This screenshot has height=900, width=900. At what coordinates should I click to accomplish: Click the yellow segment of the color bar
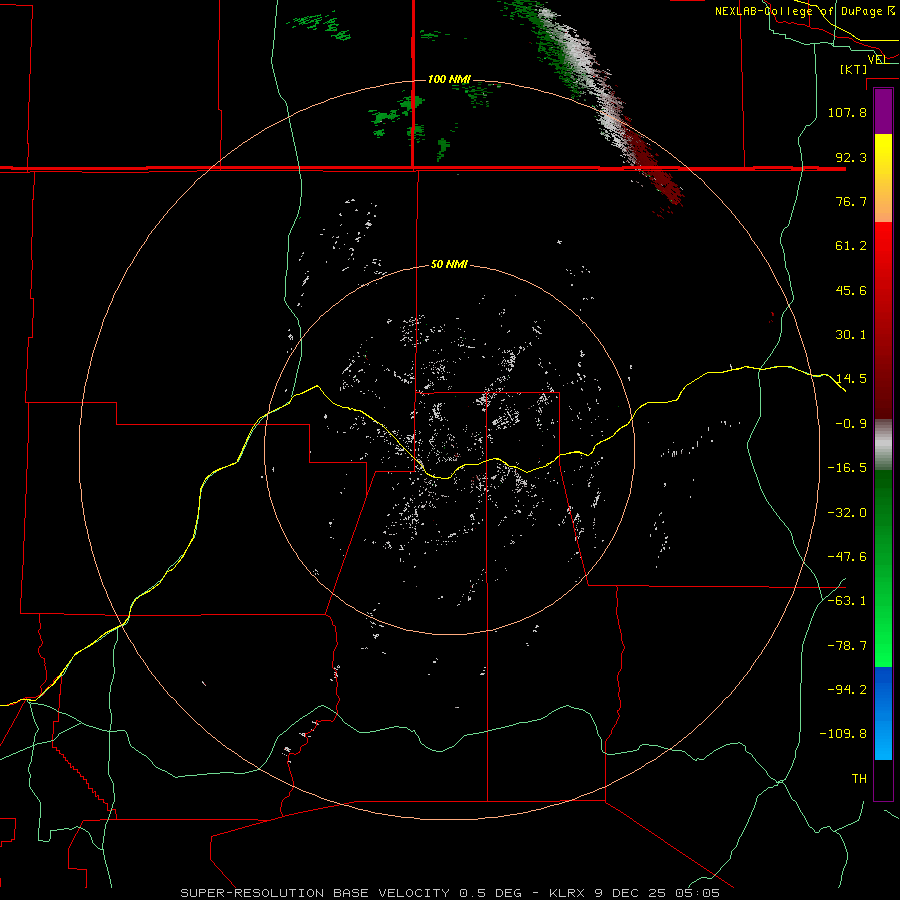coord(883,178)
